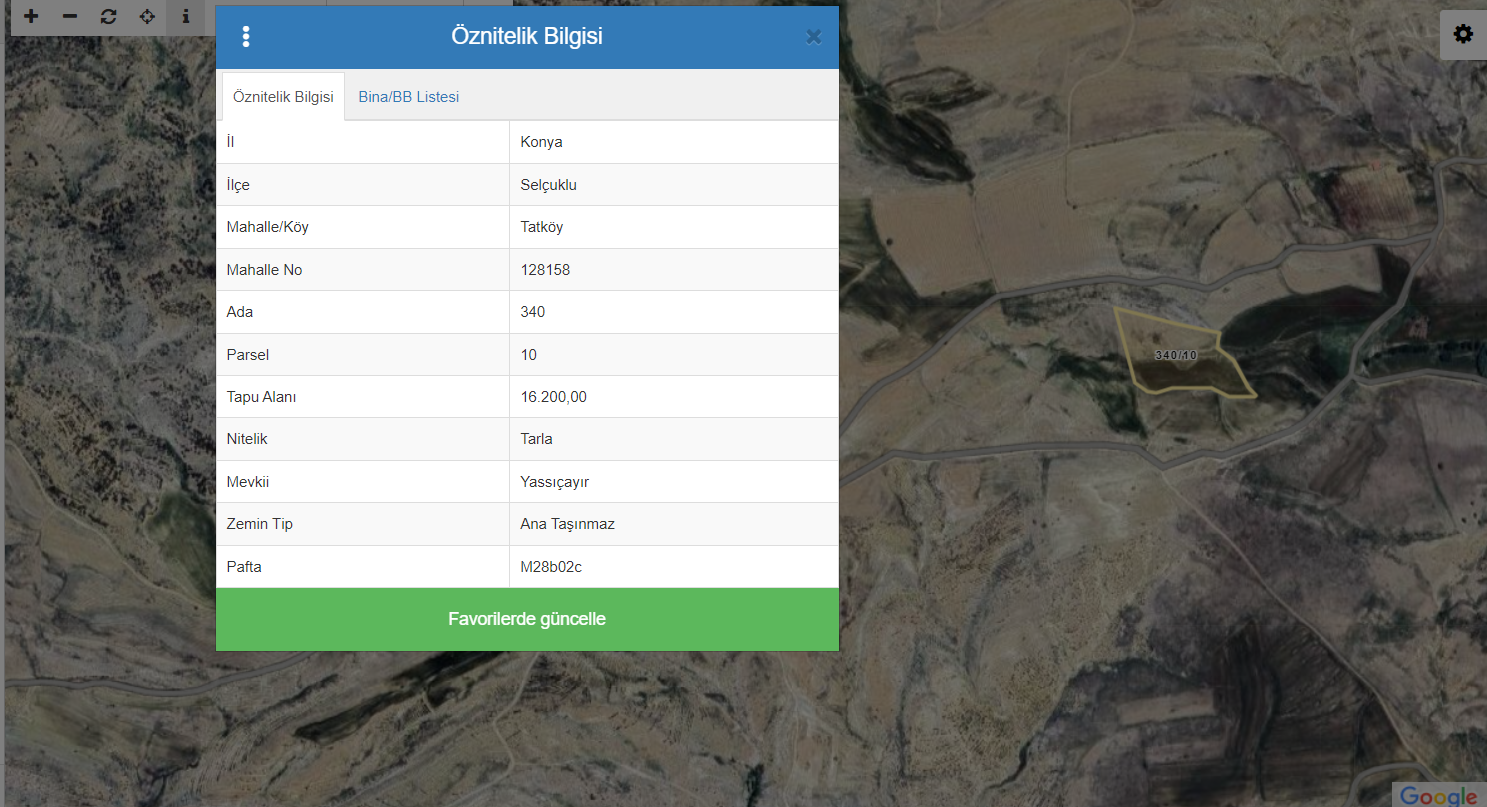This screenshot has width=1487, height=807.
Task: Click the Zemin Tip row label
Action: click(x=260, y=524)
